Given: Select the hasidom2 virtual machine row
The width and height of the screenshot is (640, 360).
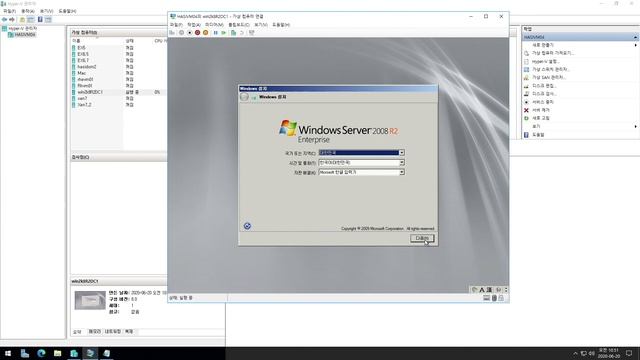Looking at the screenshot, I should point(118,67).
